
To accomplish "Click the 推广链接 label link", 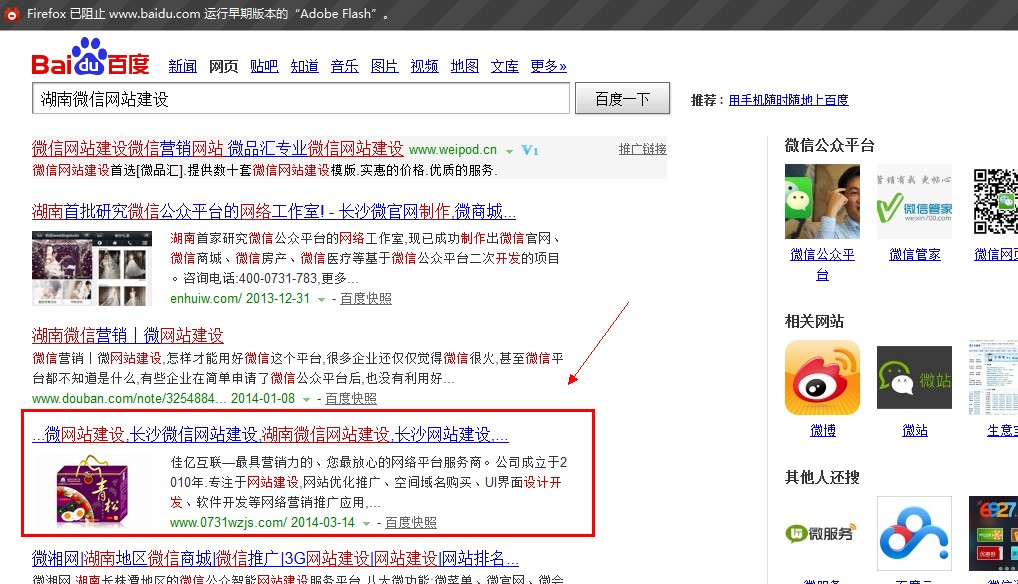I will pos(642,149).
